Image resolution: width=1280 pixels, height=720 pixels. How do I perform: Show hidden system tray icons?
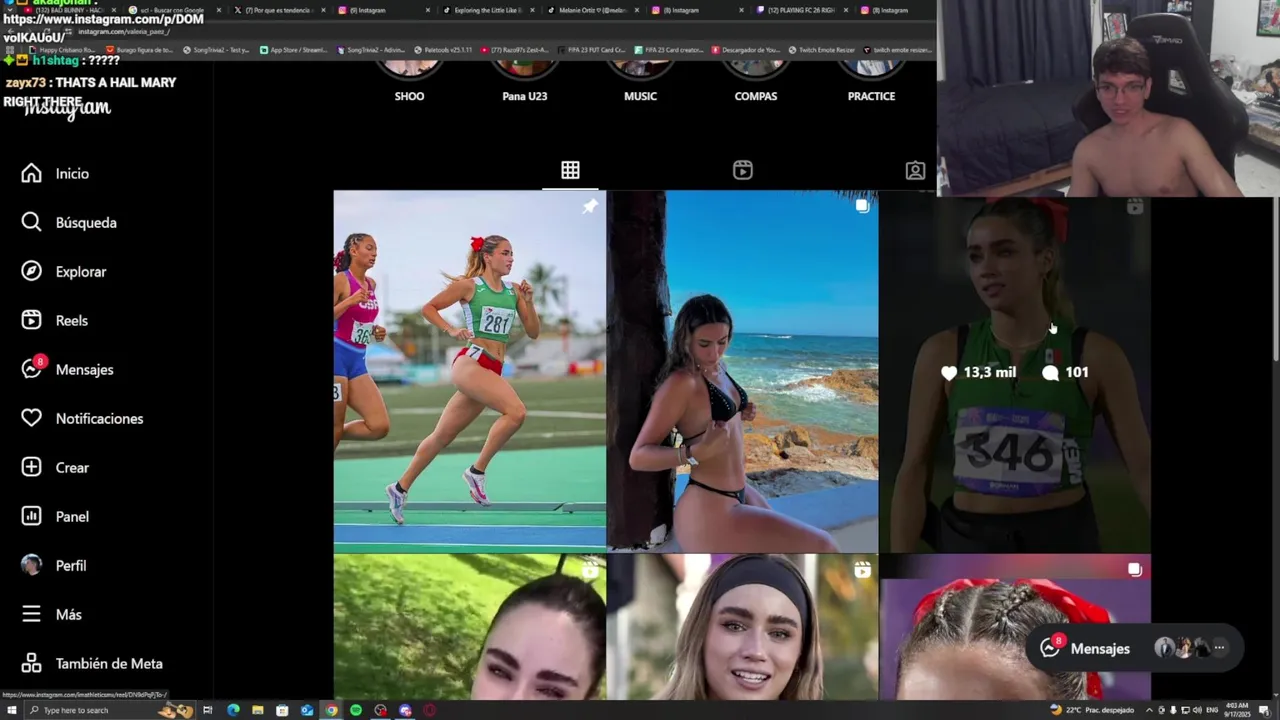point(1149,710)
